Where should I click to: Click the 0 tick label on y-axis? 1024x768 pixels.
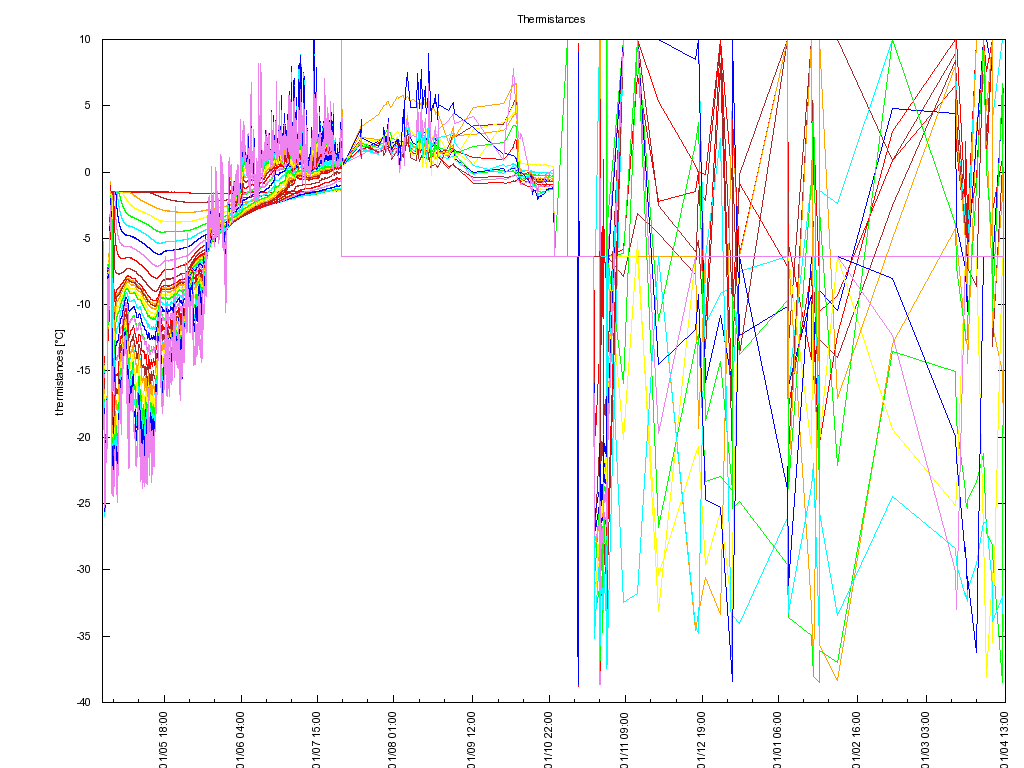(x=87, y=172)
